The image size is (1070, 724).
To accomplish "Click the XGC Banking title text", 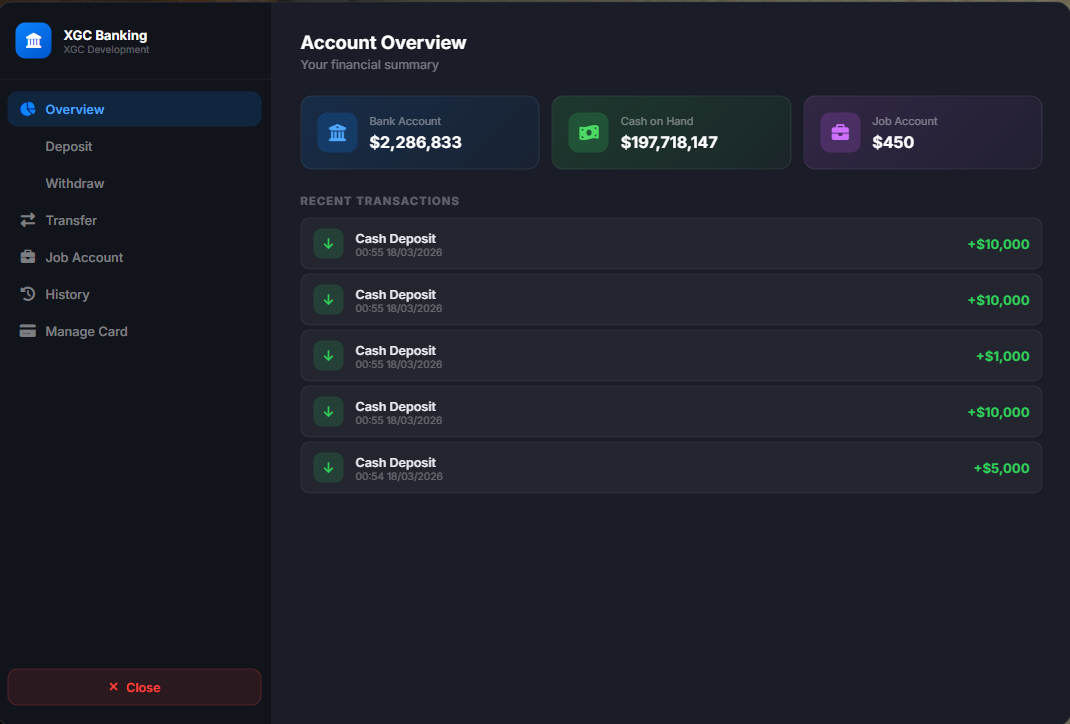I will coord(105,35).
